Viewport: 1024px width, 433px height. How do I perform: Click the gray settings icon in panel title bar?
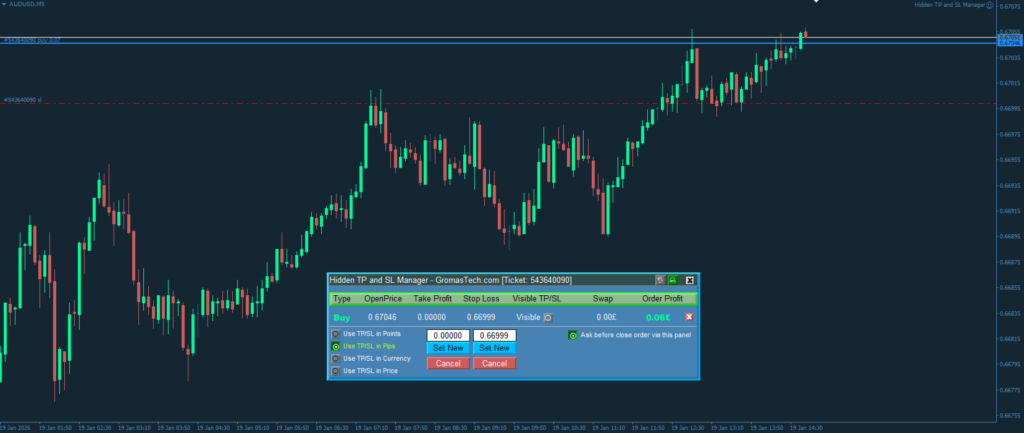[660, 280]
